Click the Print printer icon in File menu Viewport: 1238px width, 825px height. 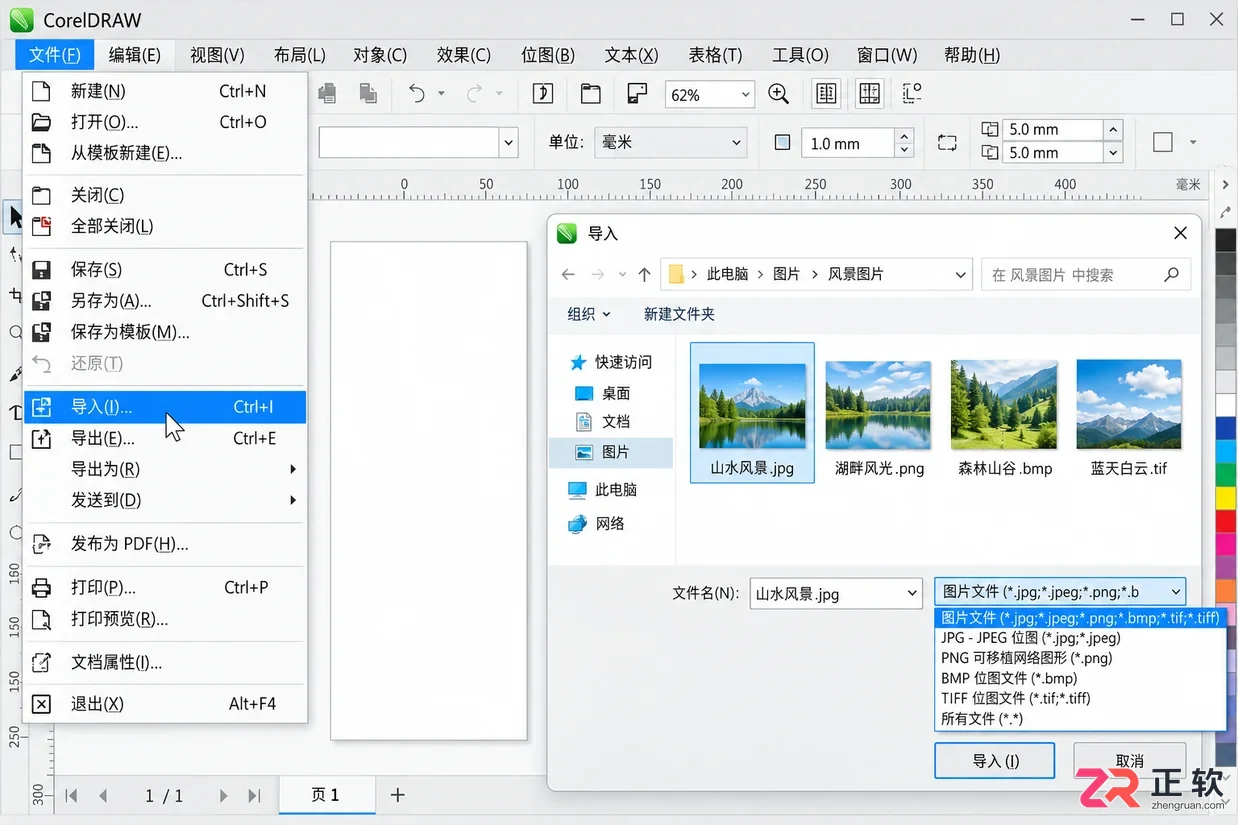pyautogui.click(x=41, y=587)
